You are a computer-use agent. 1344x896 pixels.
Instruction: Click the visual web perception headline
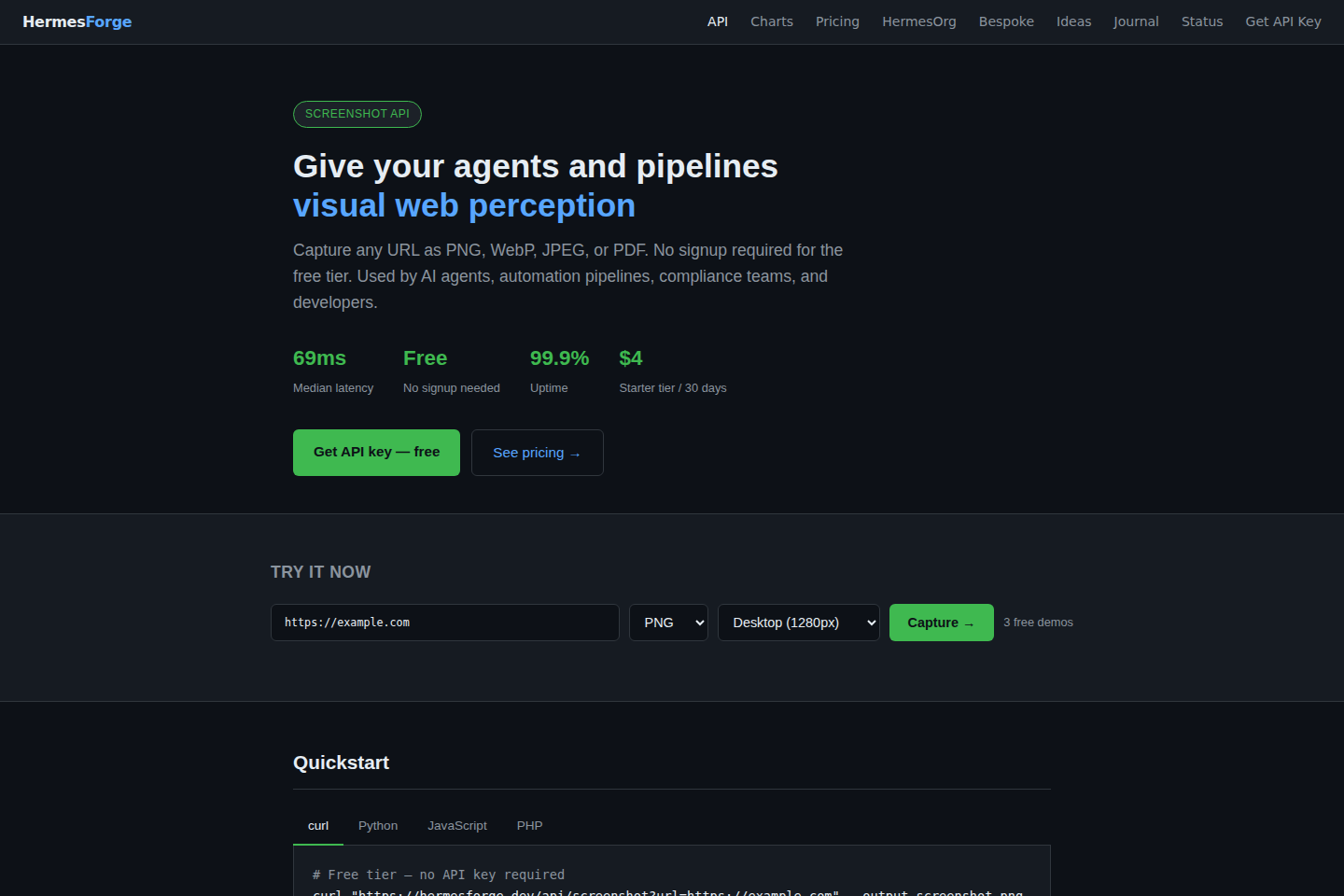(464, 205)
